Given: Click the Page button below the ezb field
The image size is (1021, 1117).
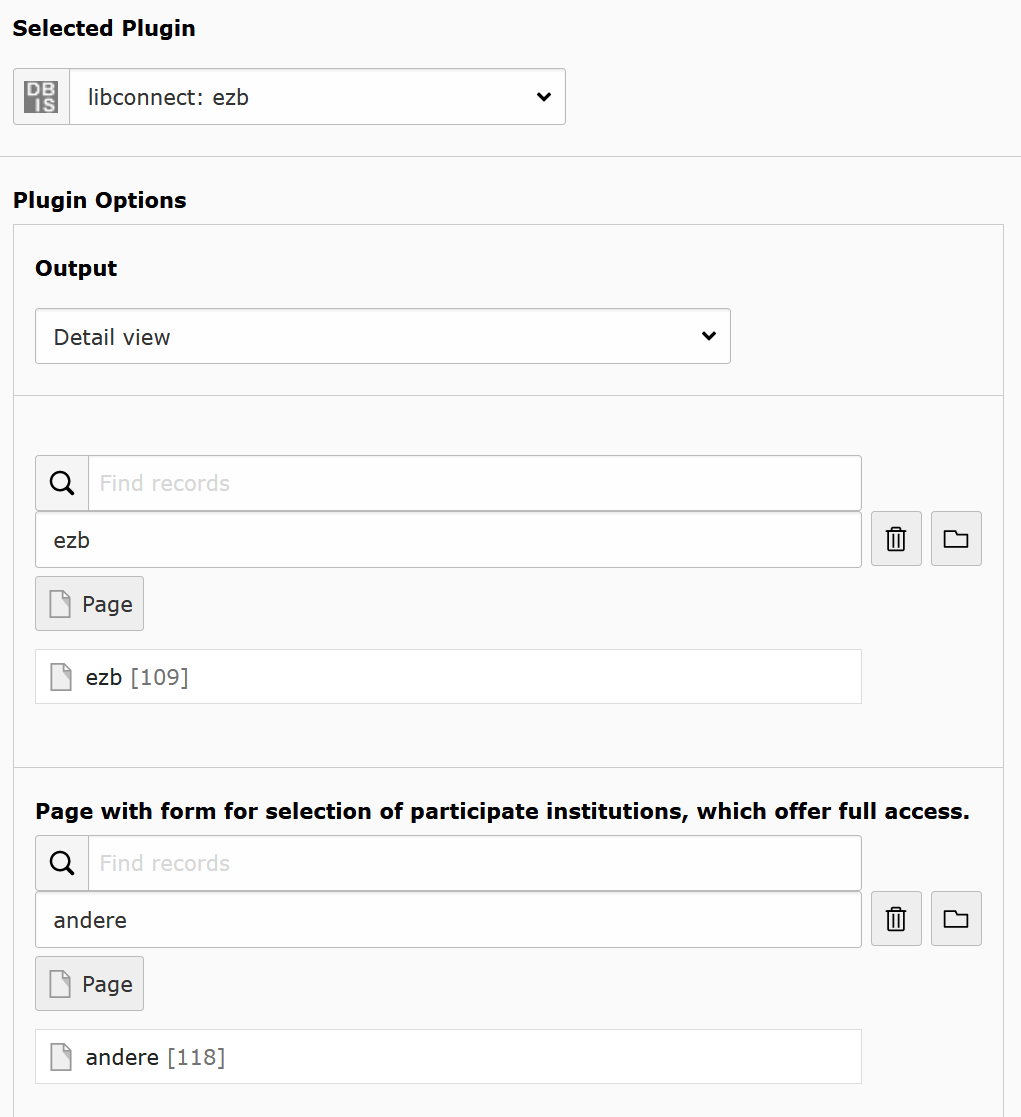Looking at the screenshot, I should pyautogui.click(x=89, y=604).
